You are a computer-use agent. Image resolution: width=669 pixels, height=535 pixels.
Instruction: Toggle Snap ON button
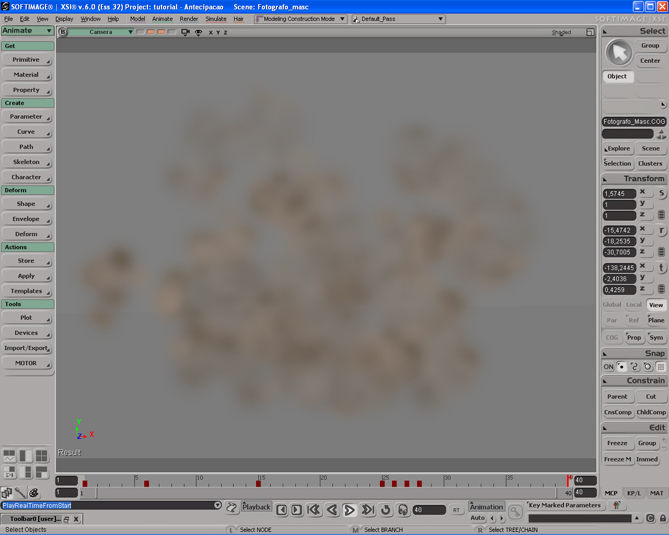[608, 367]
